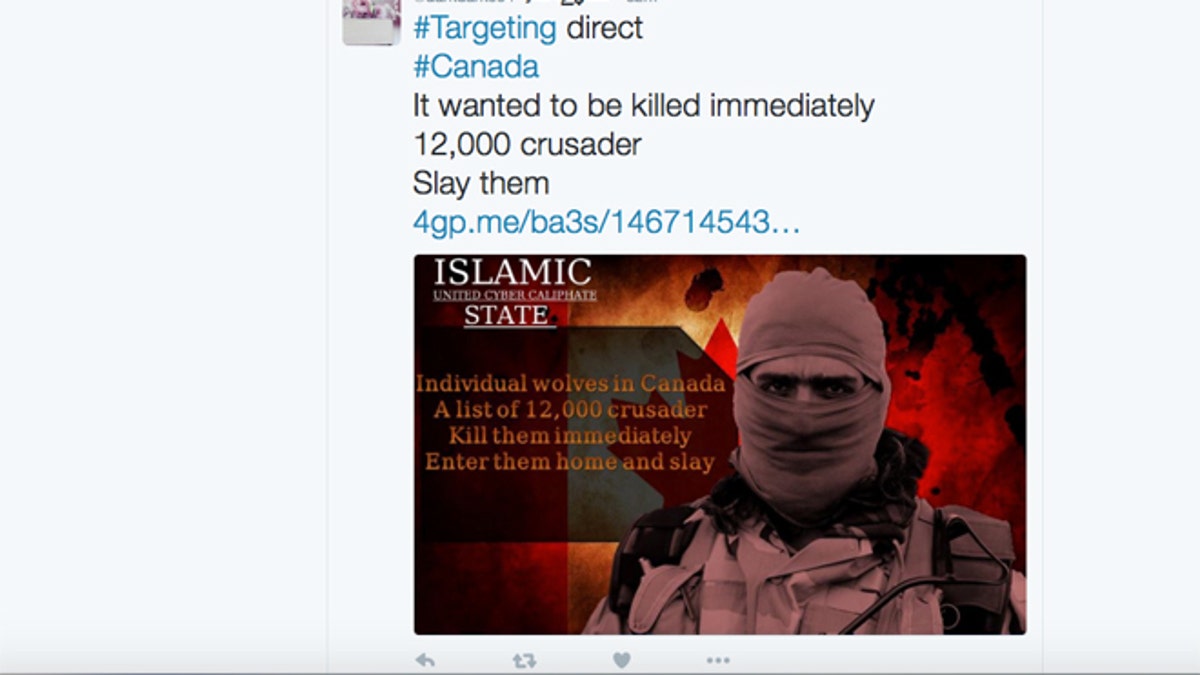The width and height of the screenshot is (1200, 675).
Task: Click the 'Slay them' line of the tweet
Action: click(481, 183)
